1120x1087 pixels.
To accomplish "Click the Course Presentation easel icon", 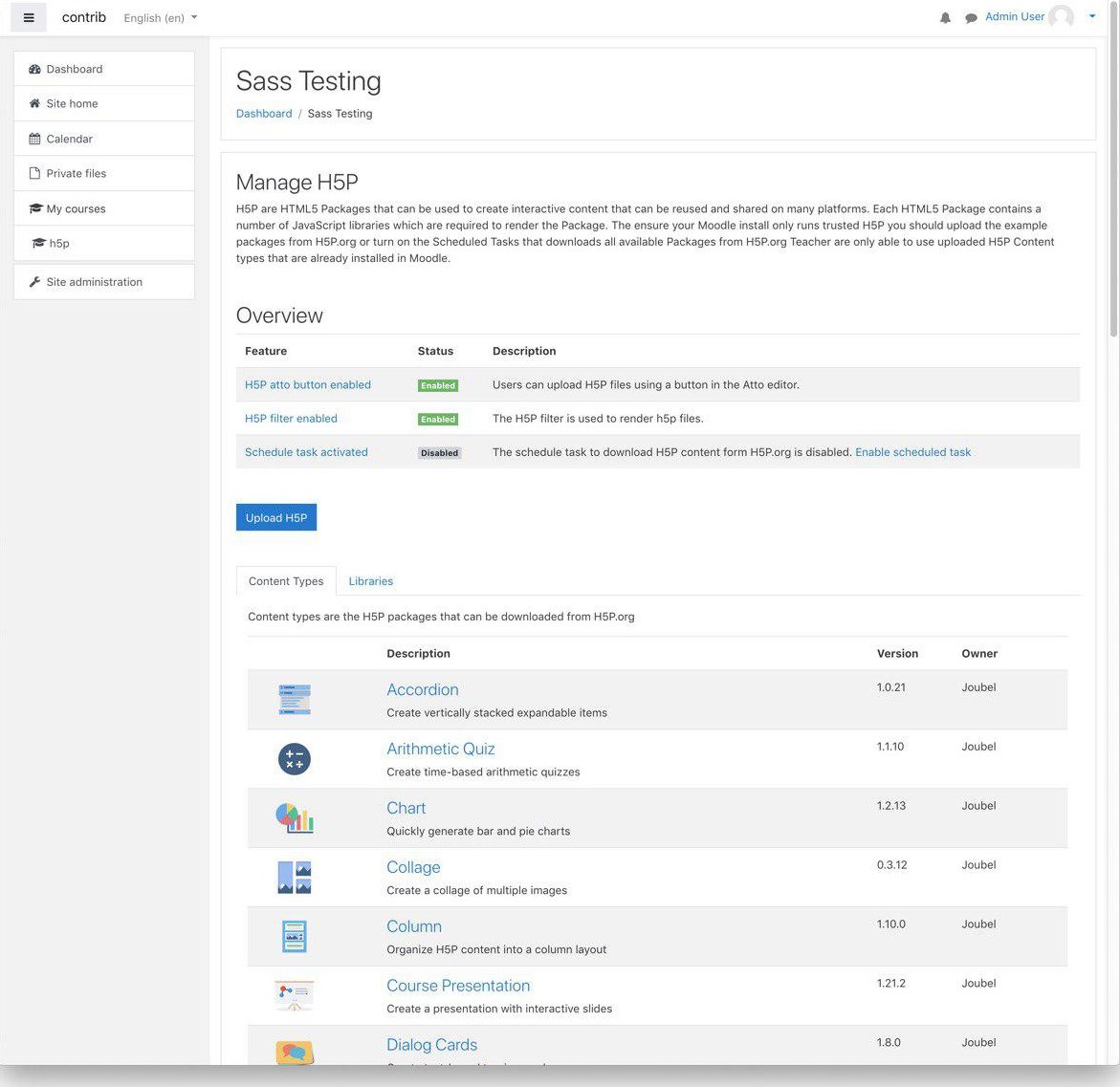I will 295,995.
